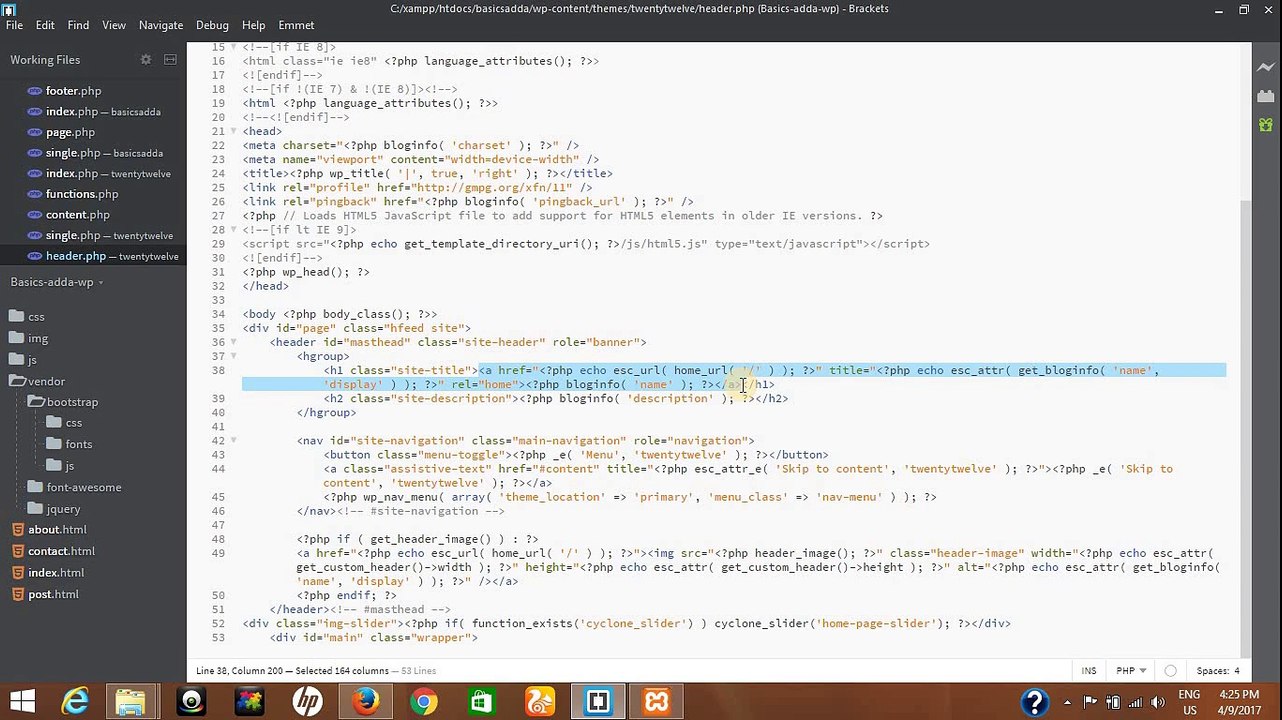Screen dimensions: 1282x720
Task: Open the View menu
Action: [114, 25]
